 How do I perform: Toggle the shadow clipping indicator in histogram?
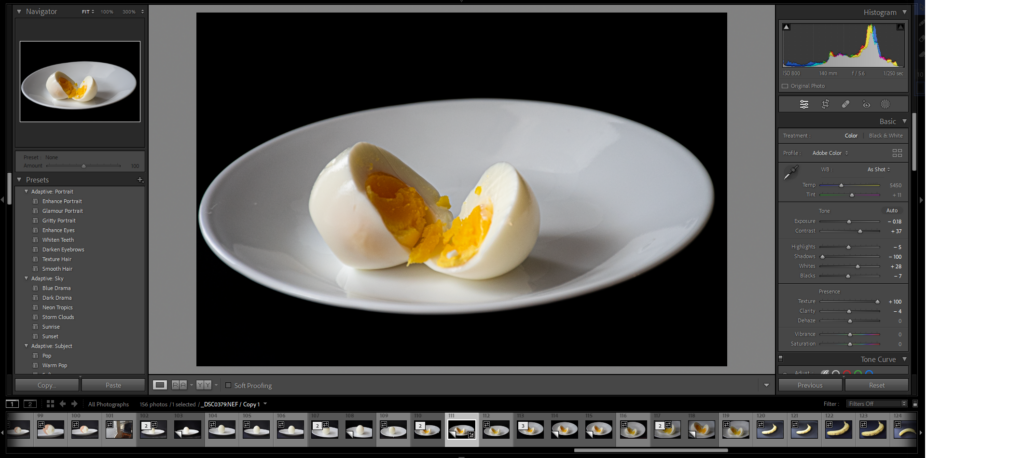786,27
